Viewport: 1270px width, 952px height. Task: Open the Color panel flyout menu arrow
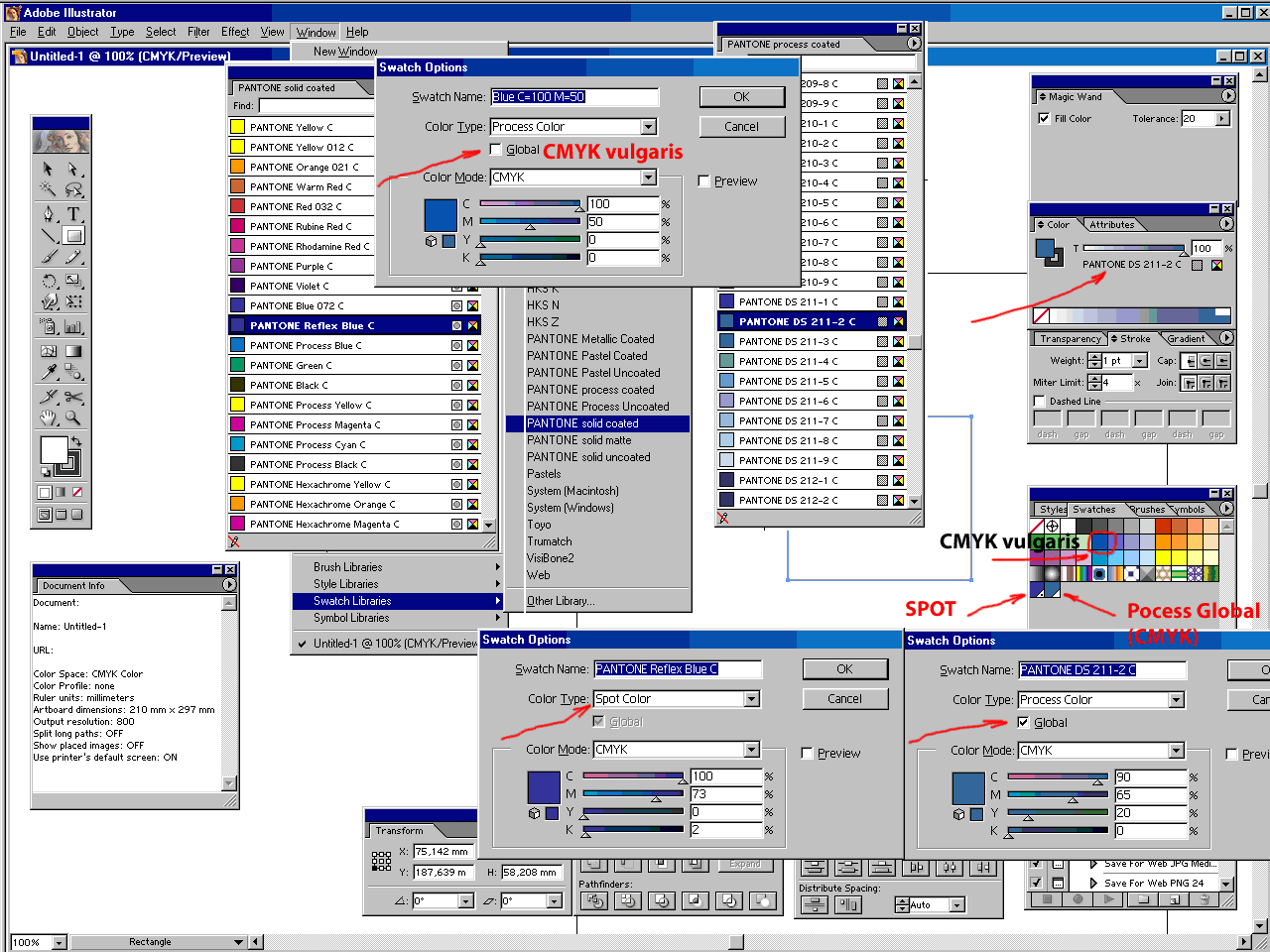tap(1226, 224)
